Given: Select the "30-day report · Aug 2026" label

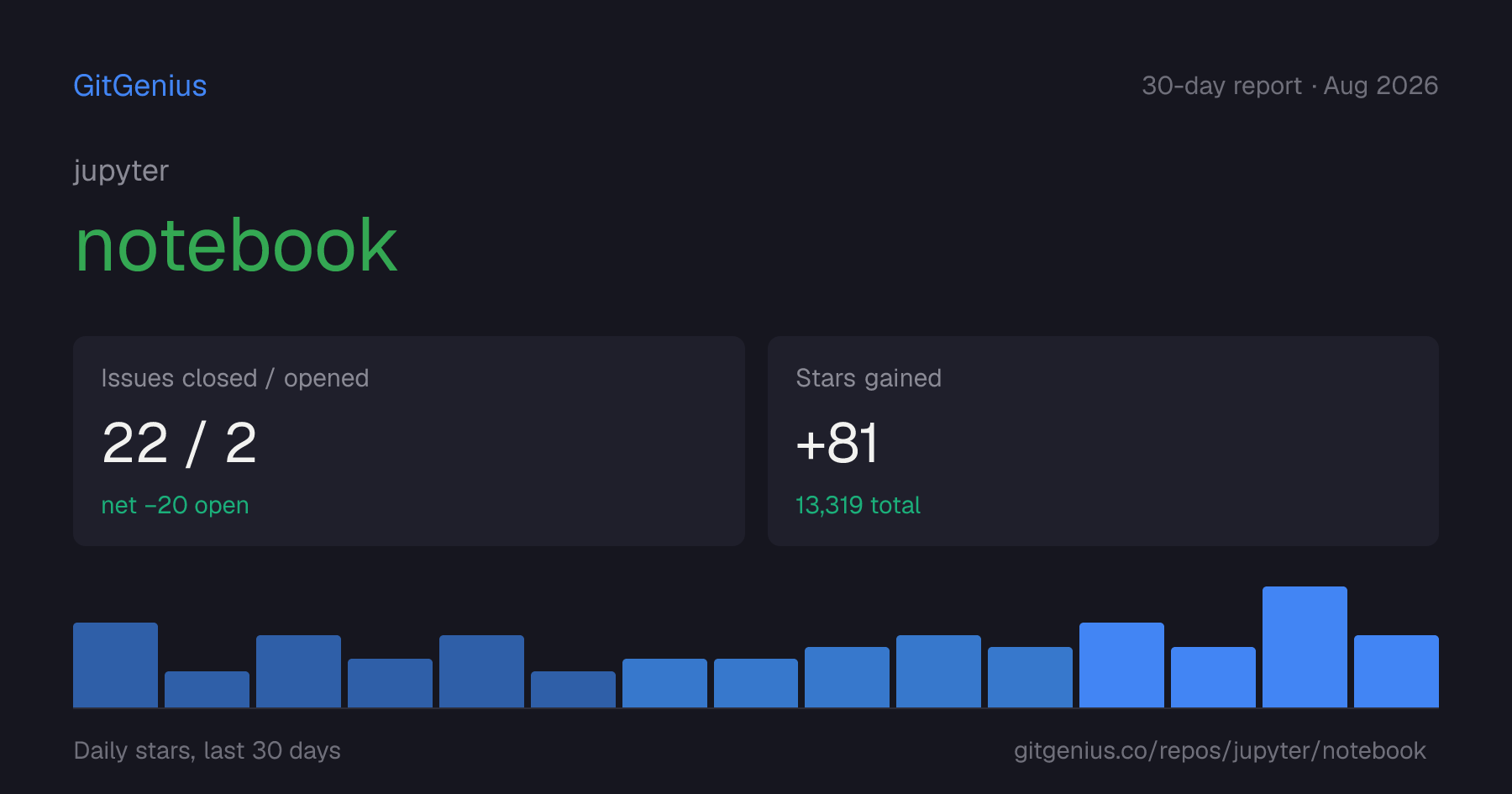Looking at the screenshot, I should (x=1289, y=86).
